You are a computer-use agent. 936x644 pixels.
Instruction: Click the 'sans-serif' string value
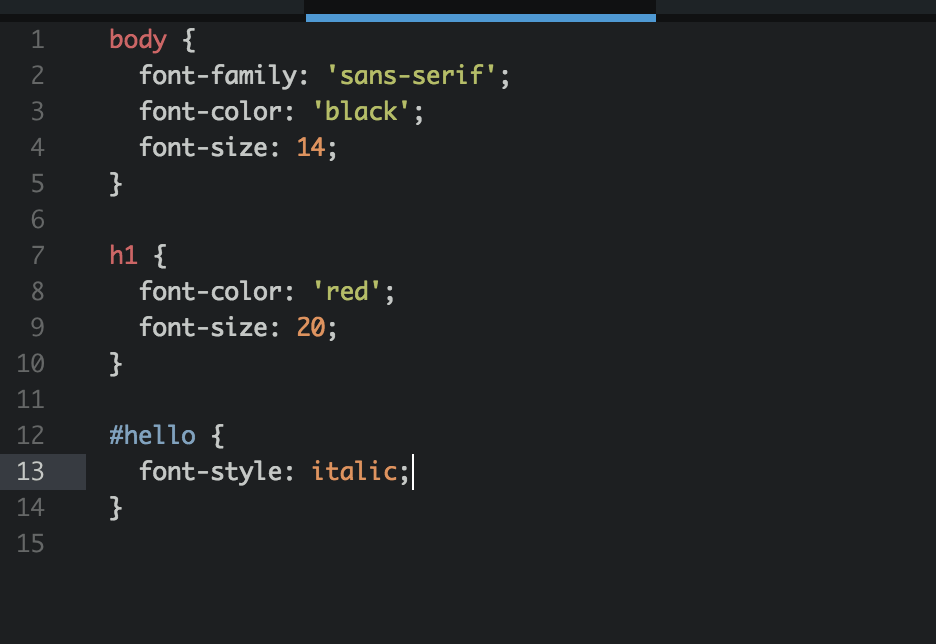(x=412, y=76)
